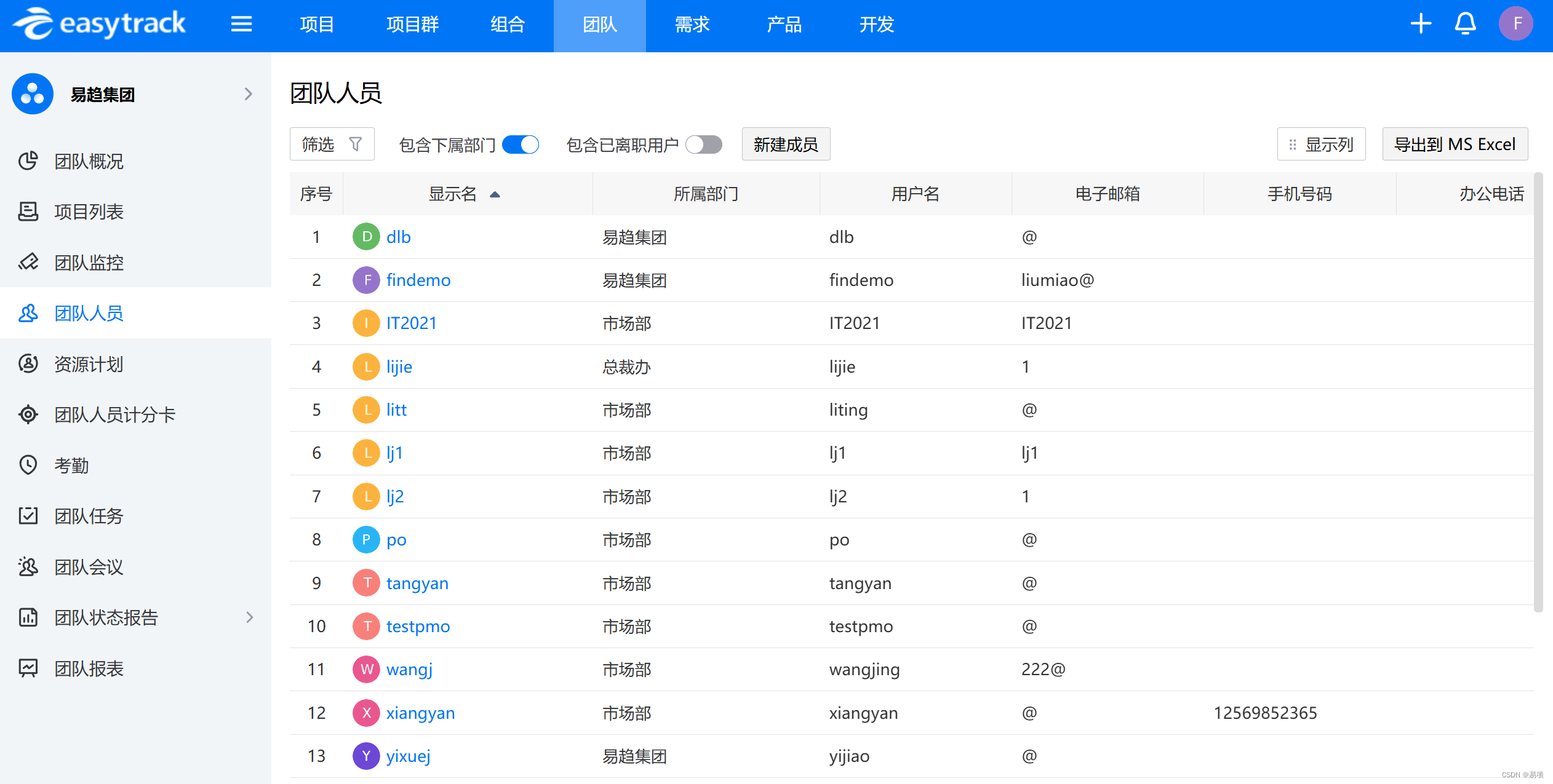This screenshot has width=1553, height=784.
Task: Click the 用户名 column header
Action: pyautogui.click(x=915, y=194)
